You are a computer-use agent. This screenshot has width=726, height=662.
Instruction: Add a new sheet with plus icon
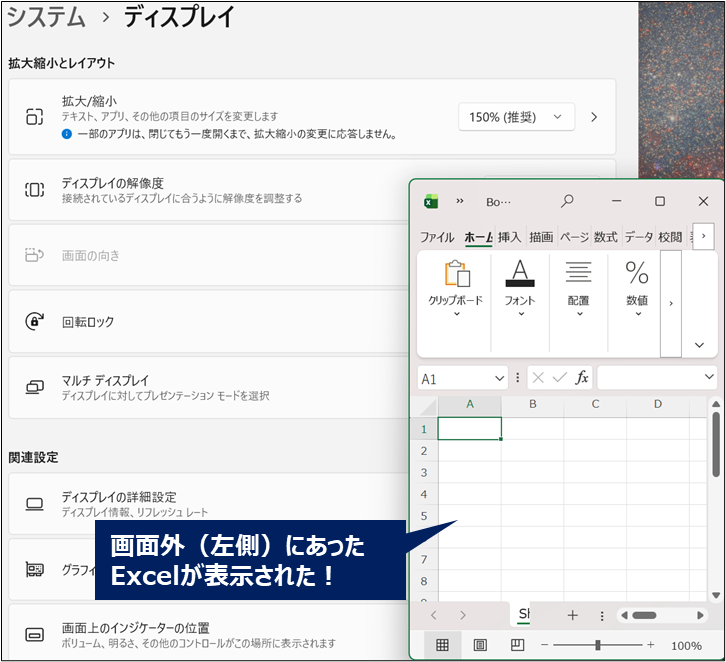573,616
